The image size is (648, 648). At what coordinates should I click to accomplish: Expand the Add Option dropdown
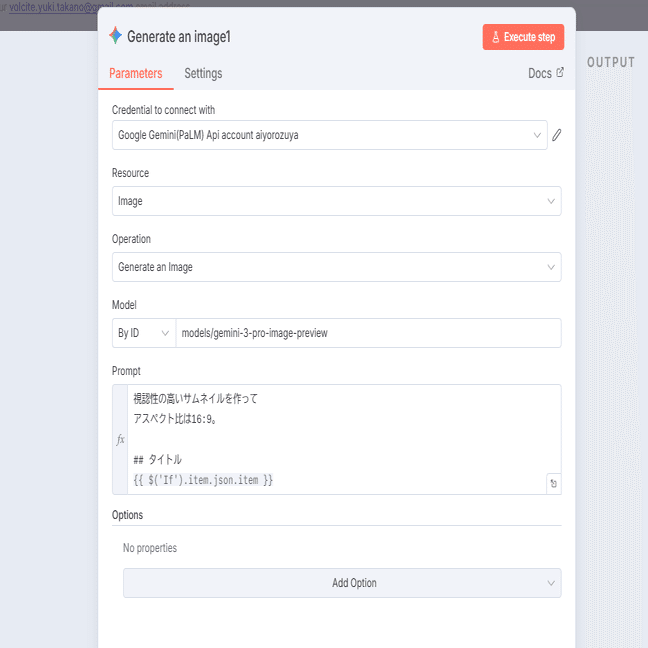click(342, 583)
